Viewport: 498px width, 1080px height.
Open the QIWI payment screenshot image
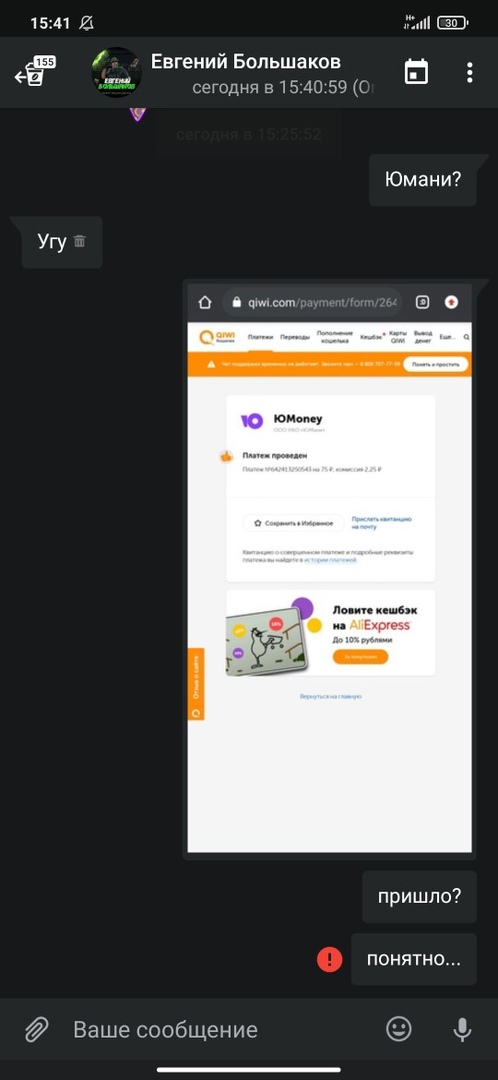point(329,569)
